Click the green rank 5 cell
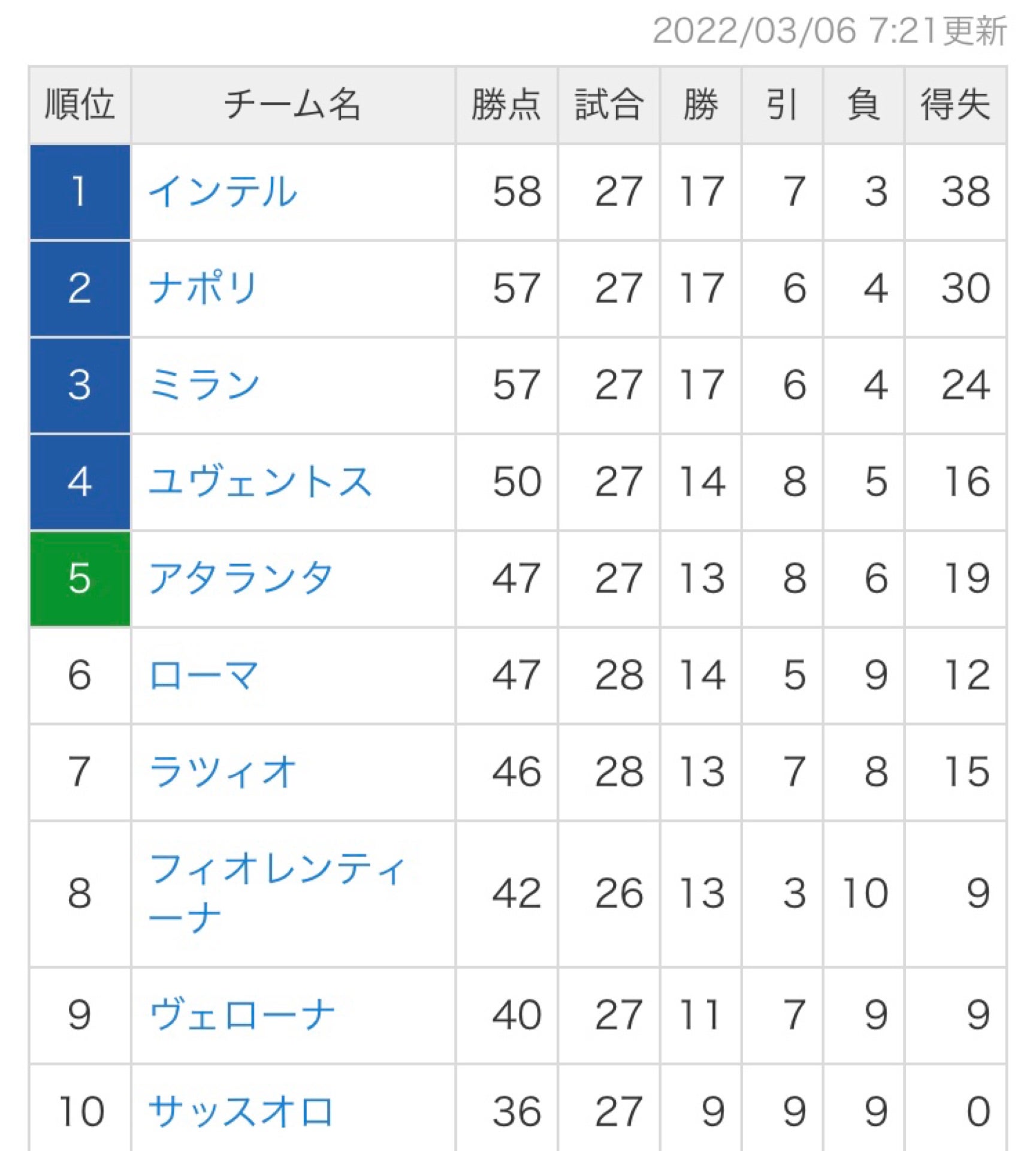Screen dimensions: 1036x1151 tap(80, 578)
